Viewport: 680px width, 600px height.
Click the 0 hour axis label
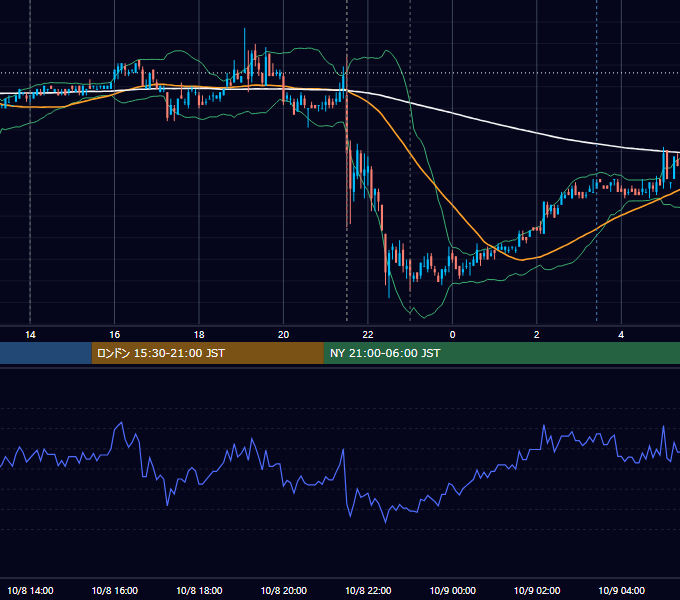[452, 335]
